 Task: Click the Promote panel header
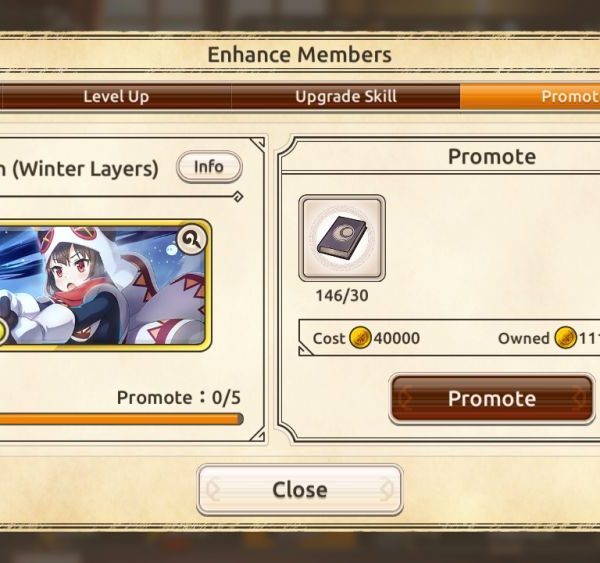(492, 157)
